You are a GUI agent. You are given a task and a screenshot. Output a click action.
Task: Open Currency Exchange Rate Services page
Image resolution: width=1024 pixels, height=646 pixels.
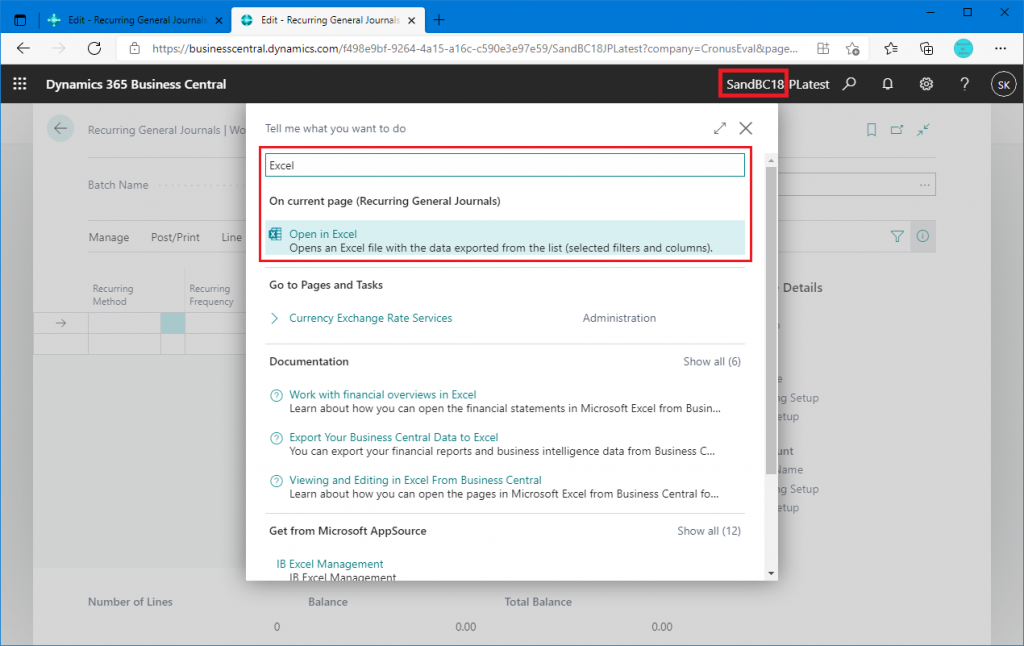[370, 318]
